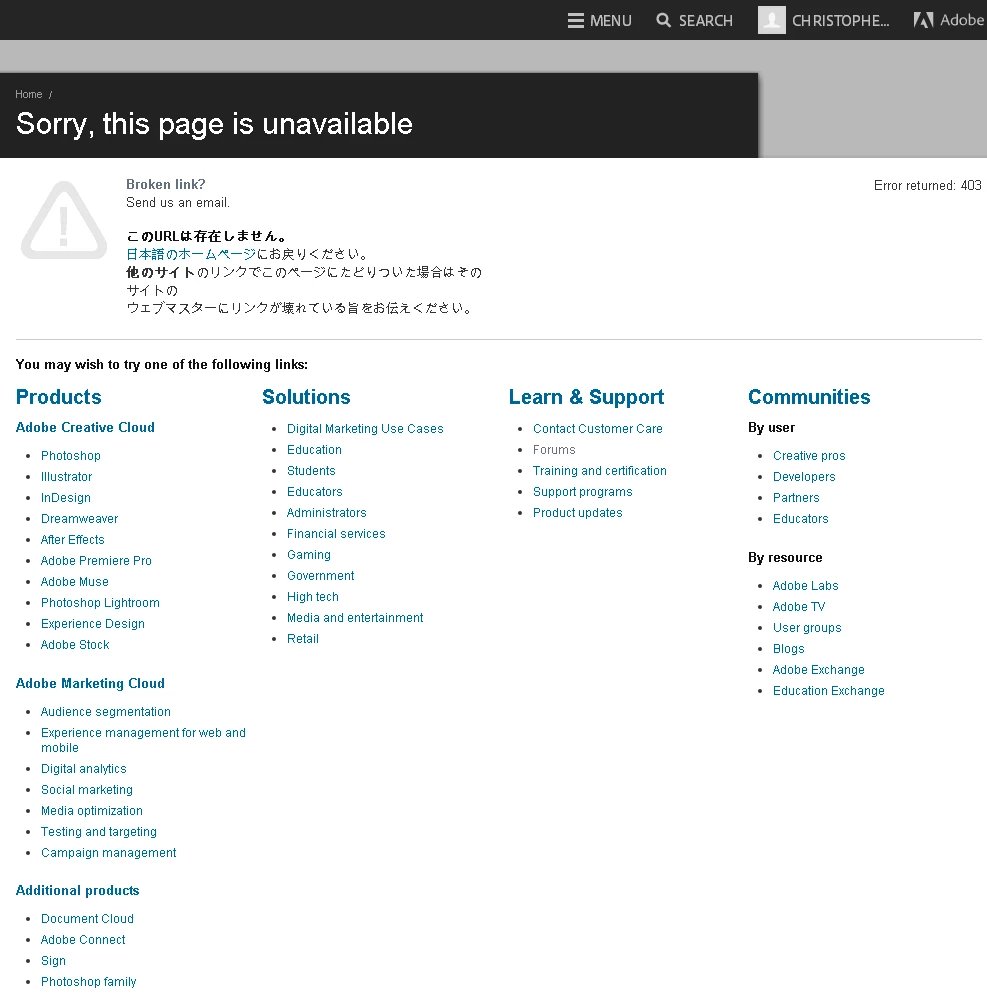Click the Audience segmentation link
The image size is (987, 997).
click(106, 712)
